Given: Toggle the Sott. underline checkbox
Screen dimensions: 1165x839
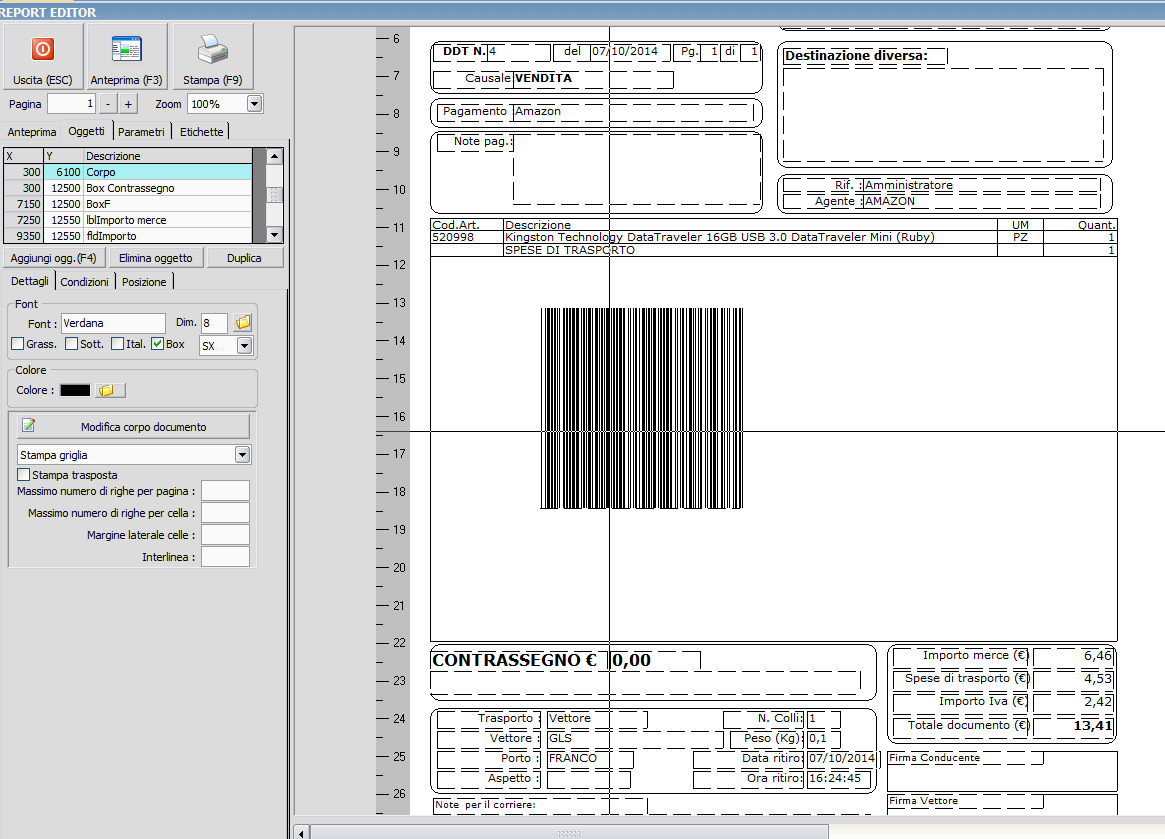Looking at the screenshot, I should [x=71, y=343].
